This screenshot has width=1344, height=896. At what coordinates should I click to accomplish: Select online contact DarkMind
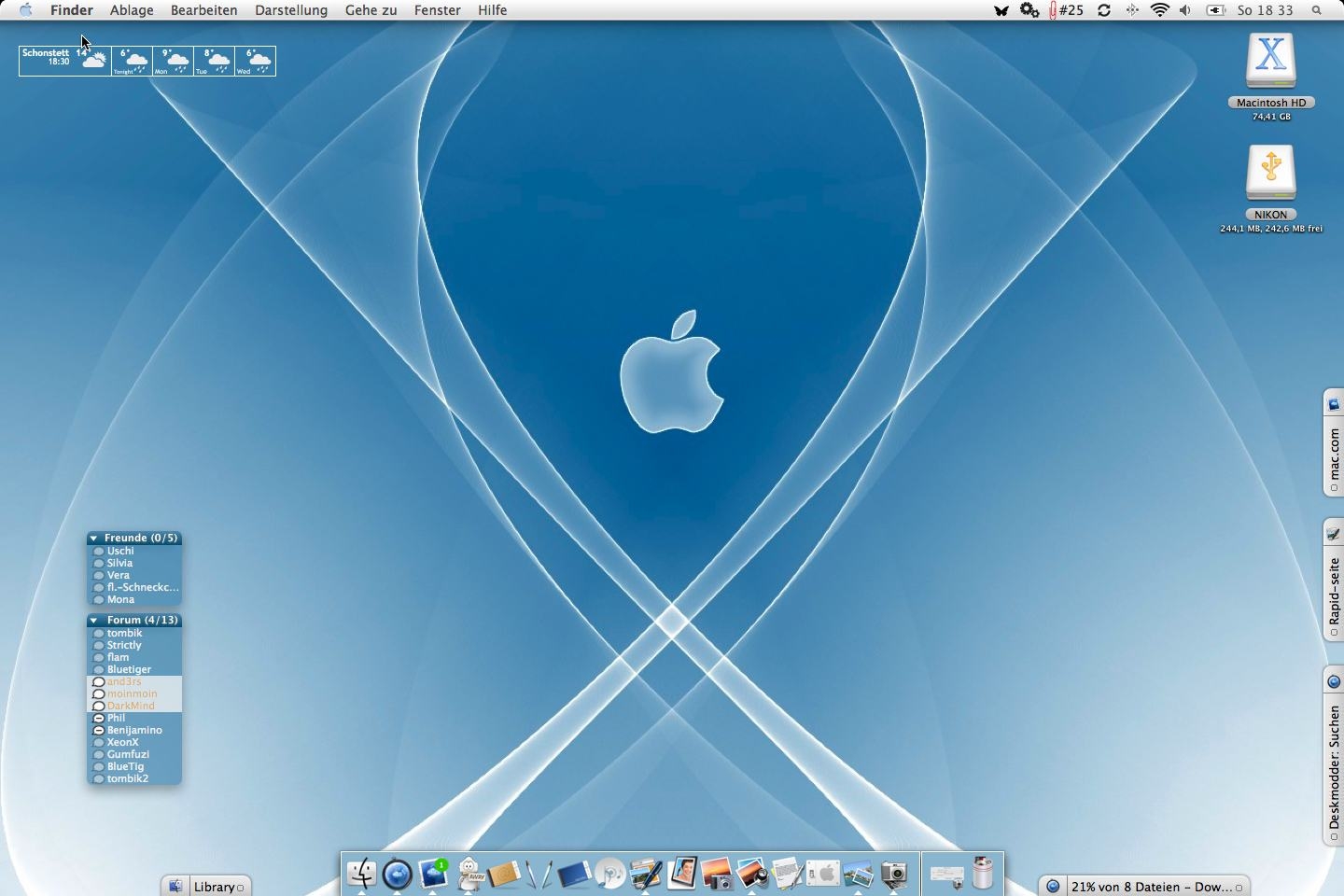(134, 706)
